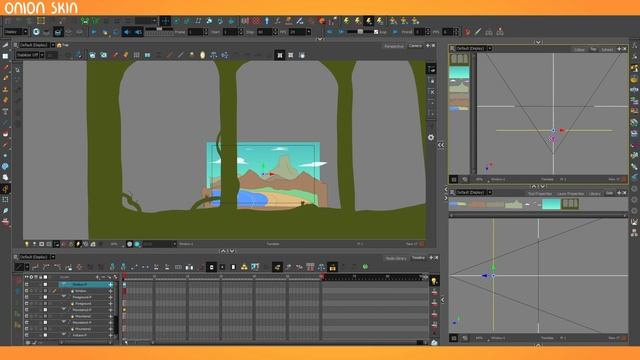640x360 pixels.
Task: Click the orange-highlighted icon at the Timeline toolbar's right end
Action: click(333, 267)
